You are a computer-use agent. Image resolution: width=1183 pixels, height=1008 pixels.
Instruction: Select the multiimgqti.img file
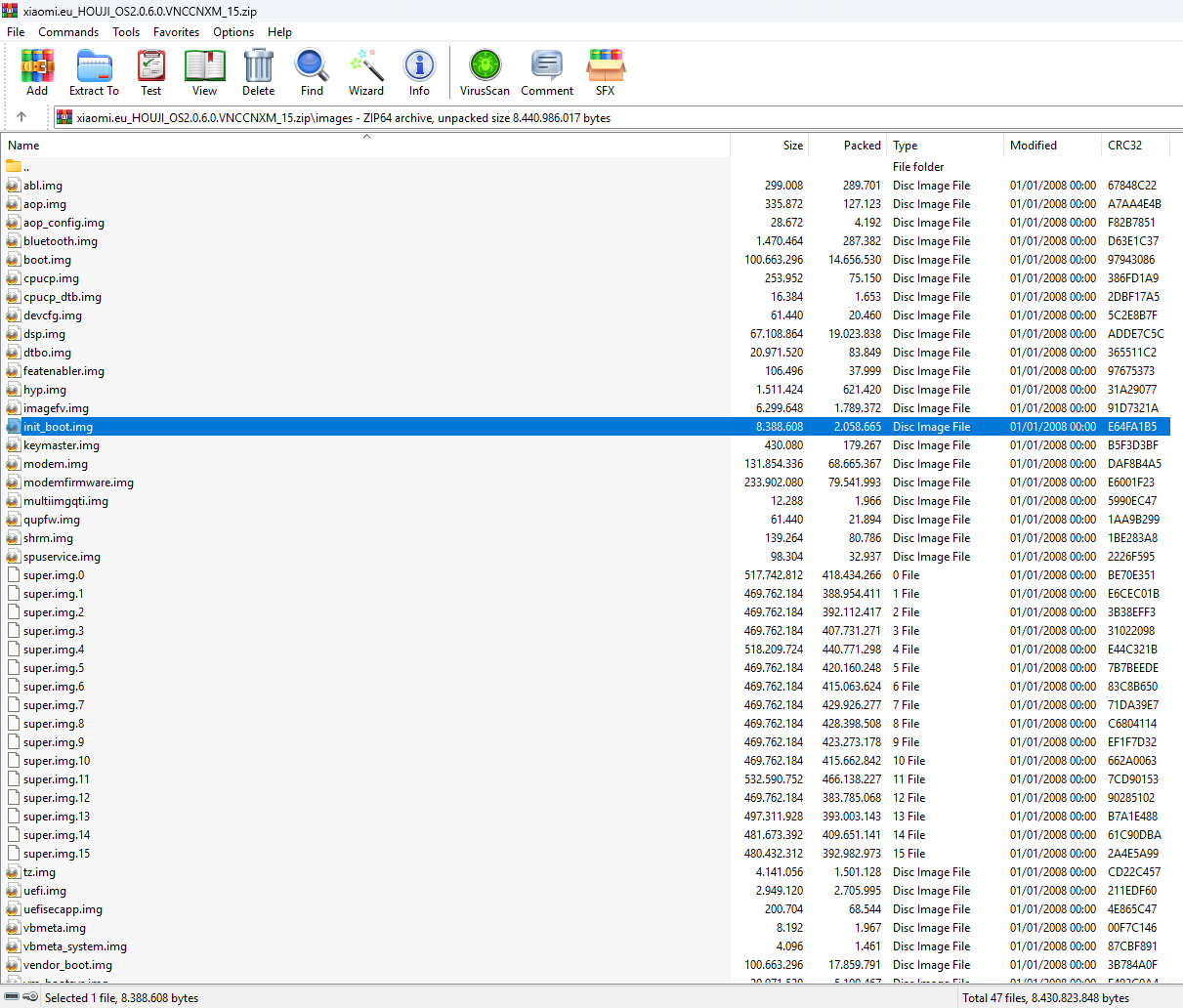[65, 501]
